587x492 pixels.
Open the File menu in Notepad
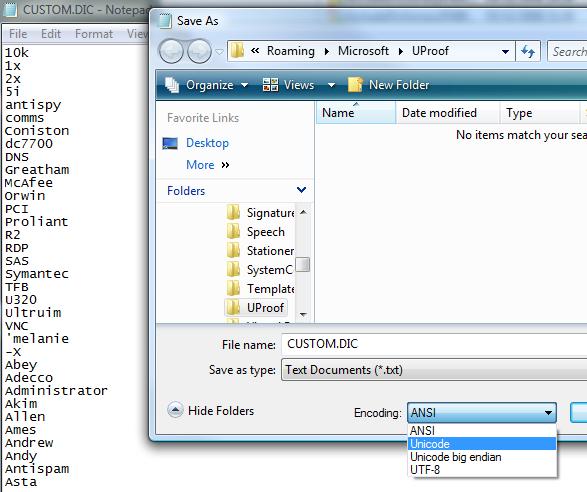(x=18, y=34)
